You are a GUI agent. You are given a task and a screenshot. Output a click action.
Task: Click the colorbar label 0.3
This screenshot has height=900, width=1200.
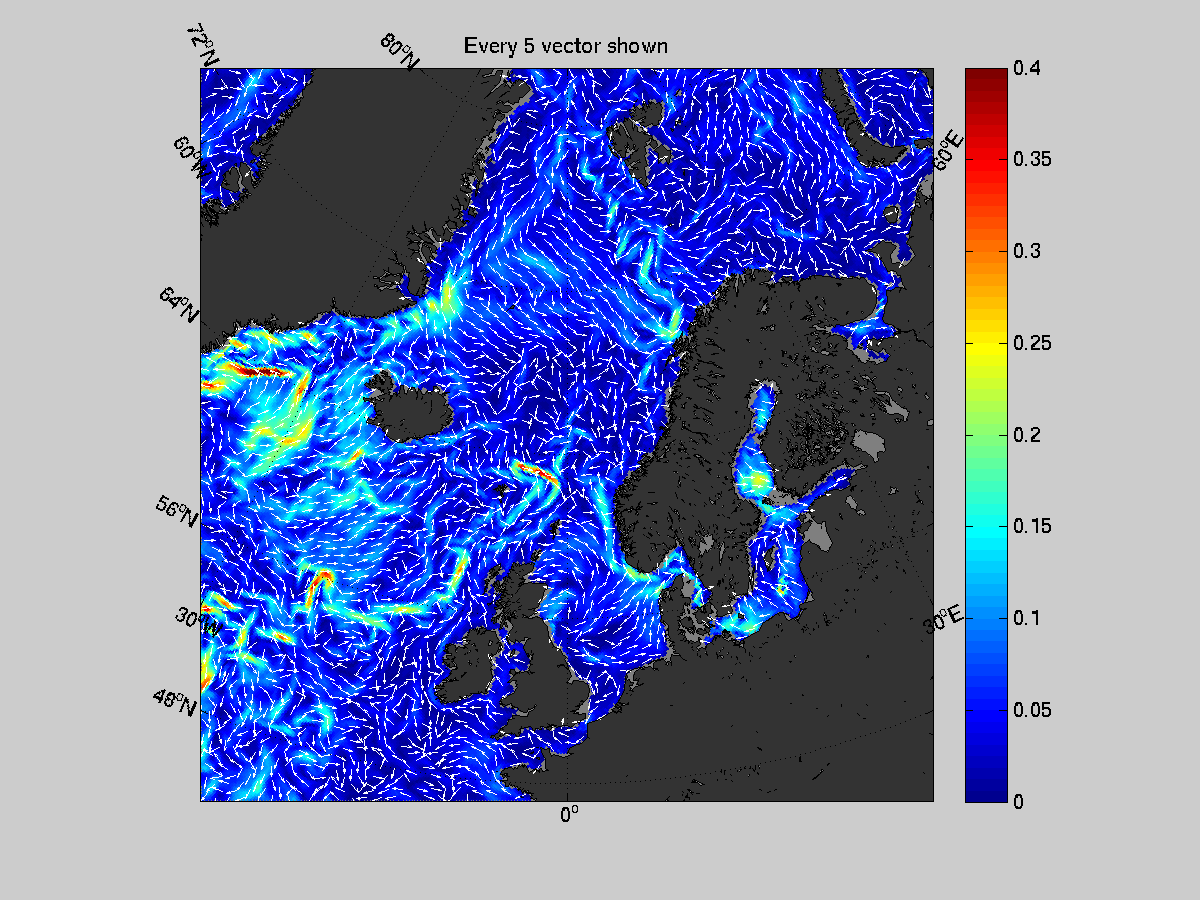1025,251
